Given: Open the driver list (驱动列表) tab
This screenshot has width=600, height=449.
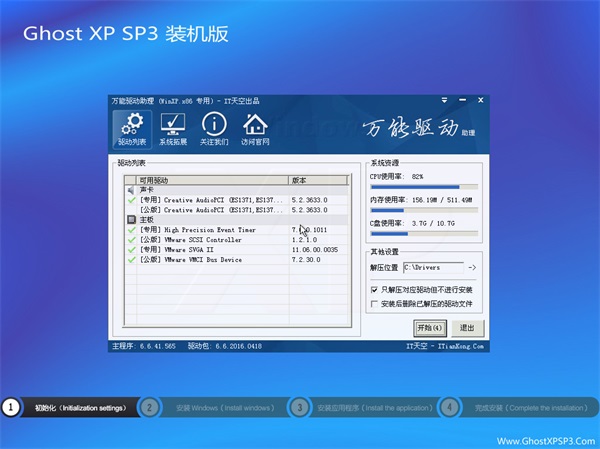Looking at the screenshot, I should (129, 130).
